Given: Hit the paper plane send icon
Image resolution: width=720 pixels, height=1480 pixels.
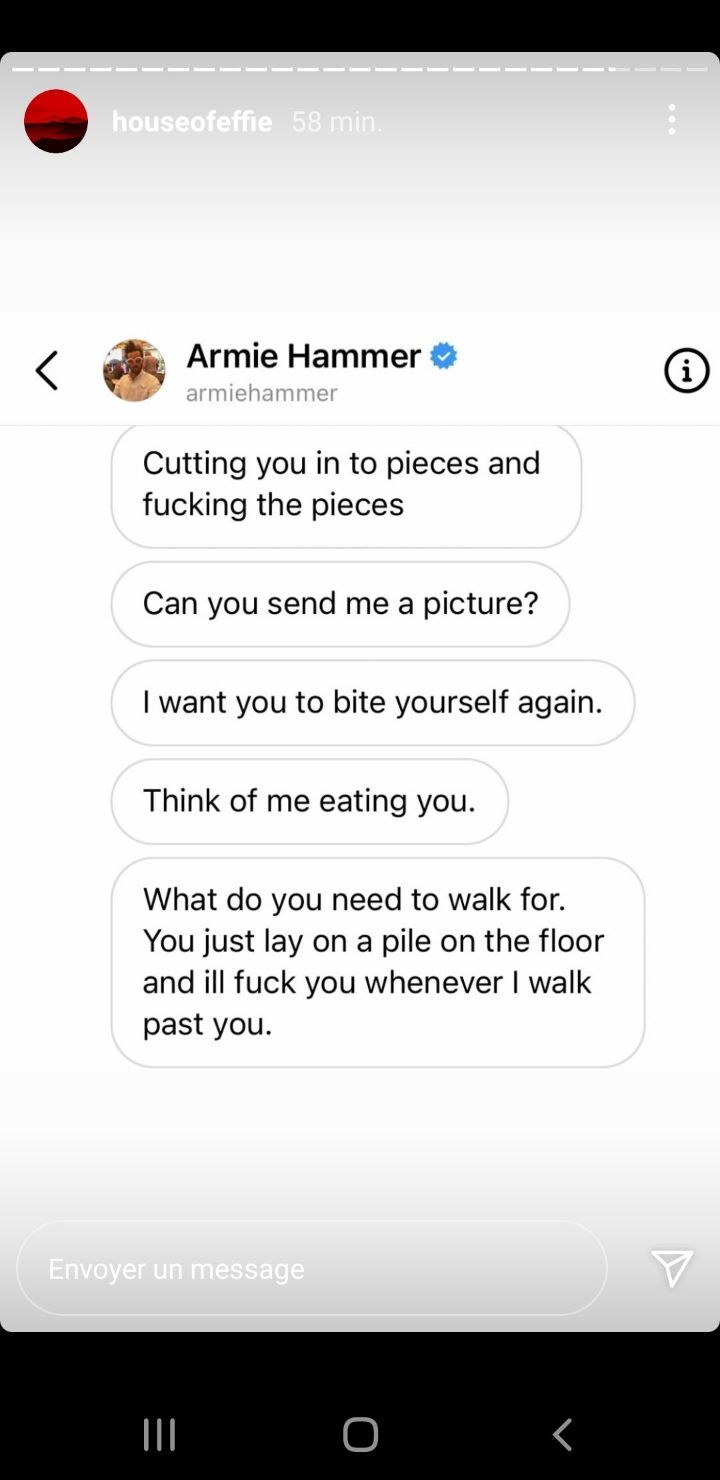Looking at the screenshot, I should pos(672,1268).
